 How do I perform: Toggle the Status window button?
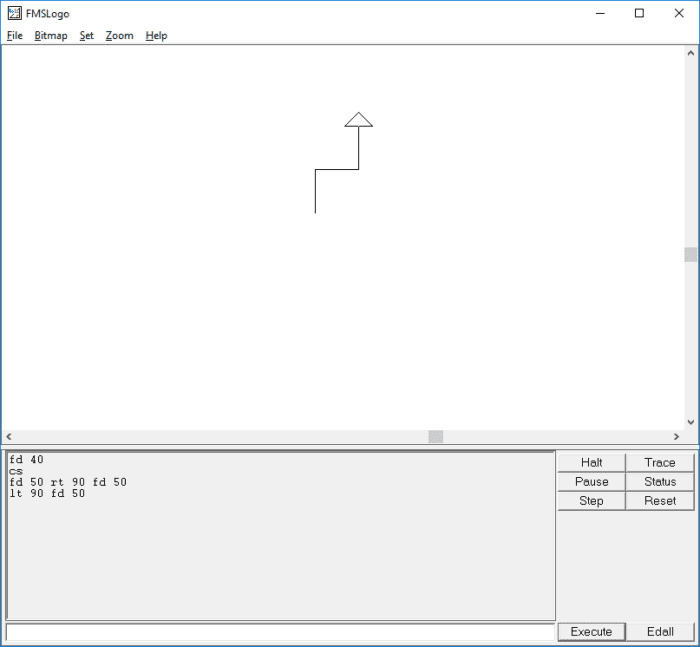660,482
